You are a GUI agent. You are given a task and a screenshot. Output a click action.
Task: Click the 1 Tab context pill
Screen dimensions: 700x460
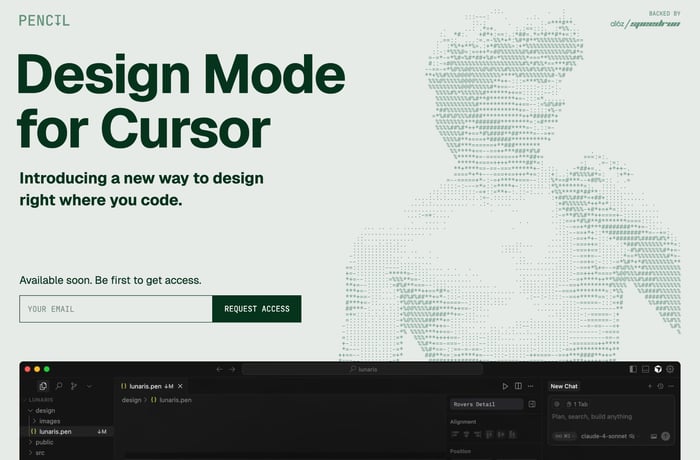(x=577, y=404)
